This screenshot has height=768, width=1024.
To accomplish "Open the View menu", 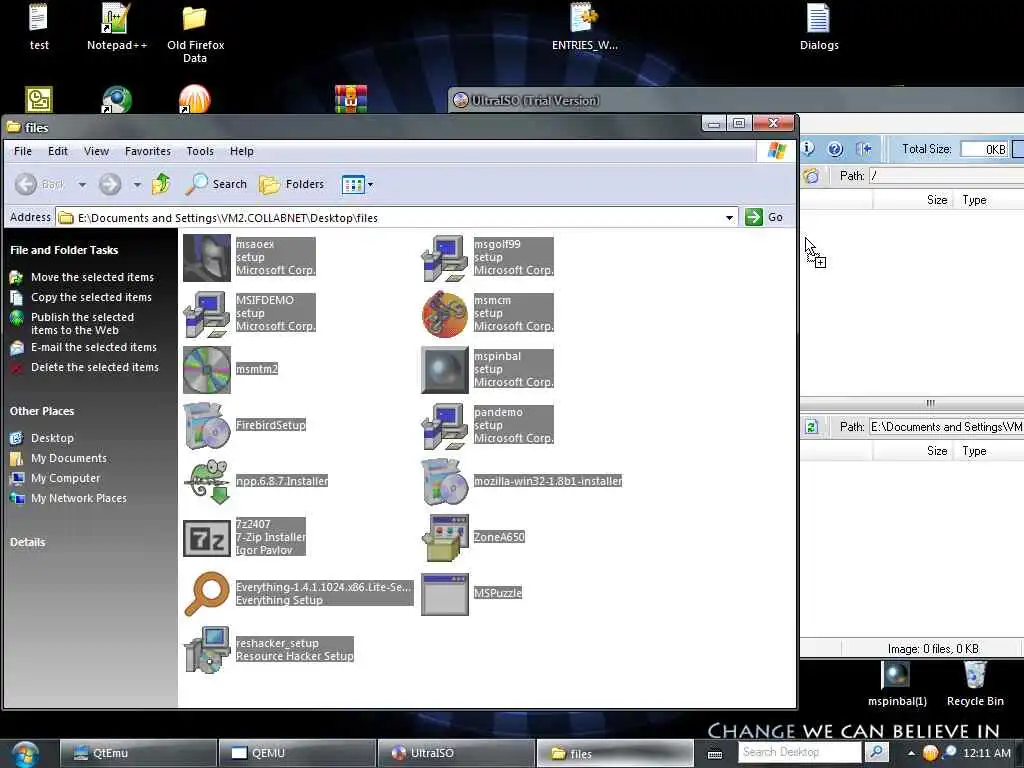I will [x=96, y=151].
